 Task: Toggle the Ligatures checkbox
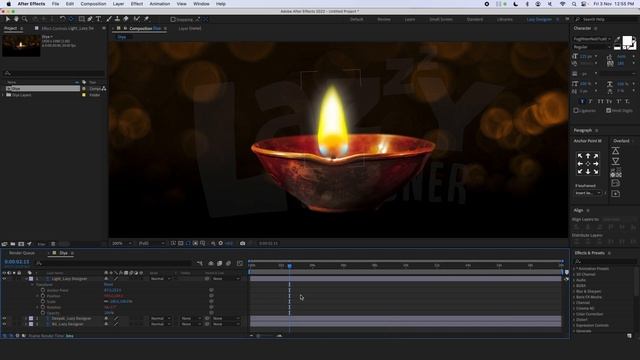(x=576, y=111)
